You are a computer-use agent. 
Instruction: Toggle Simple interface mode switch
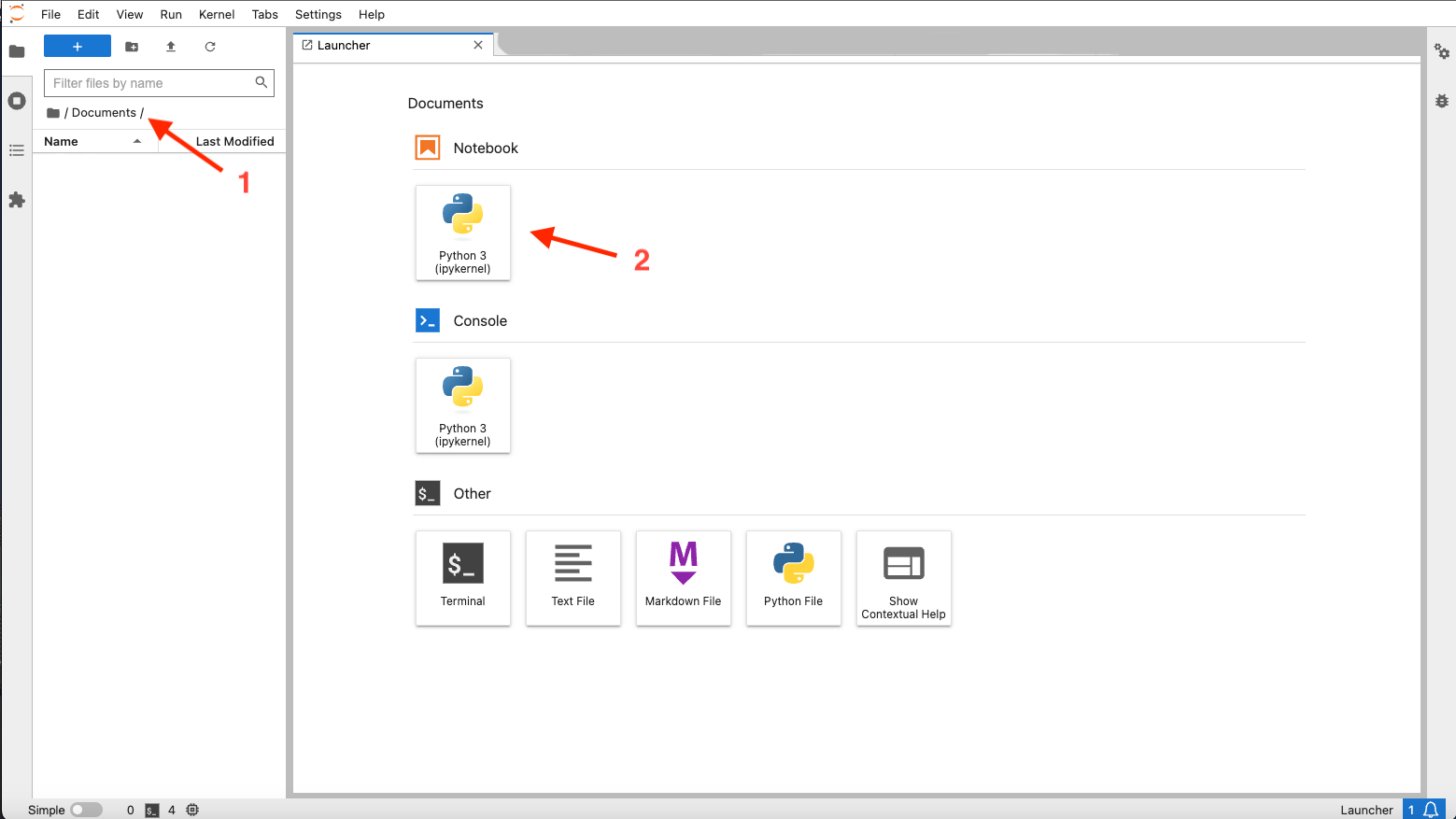point(87,810)
